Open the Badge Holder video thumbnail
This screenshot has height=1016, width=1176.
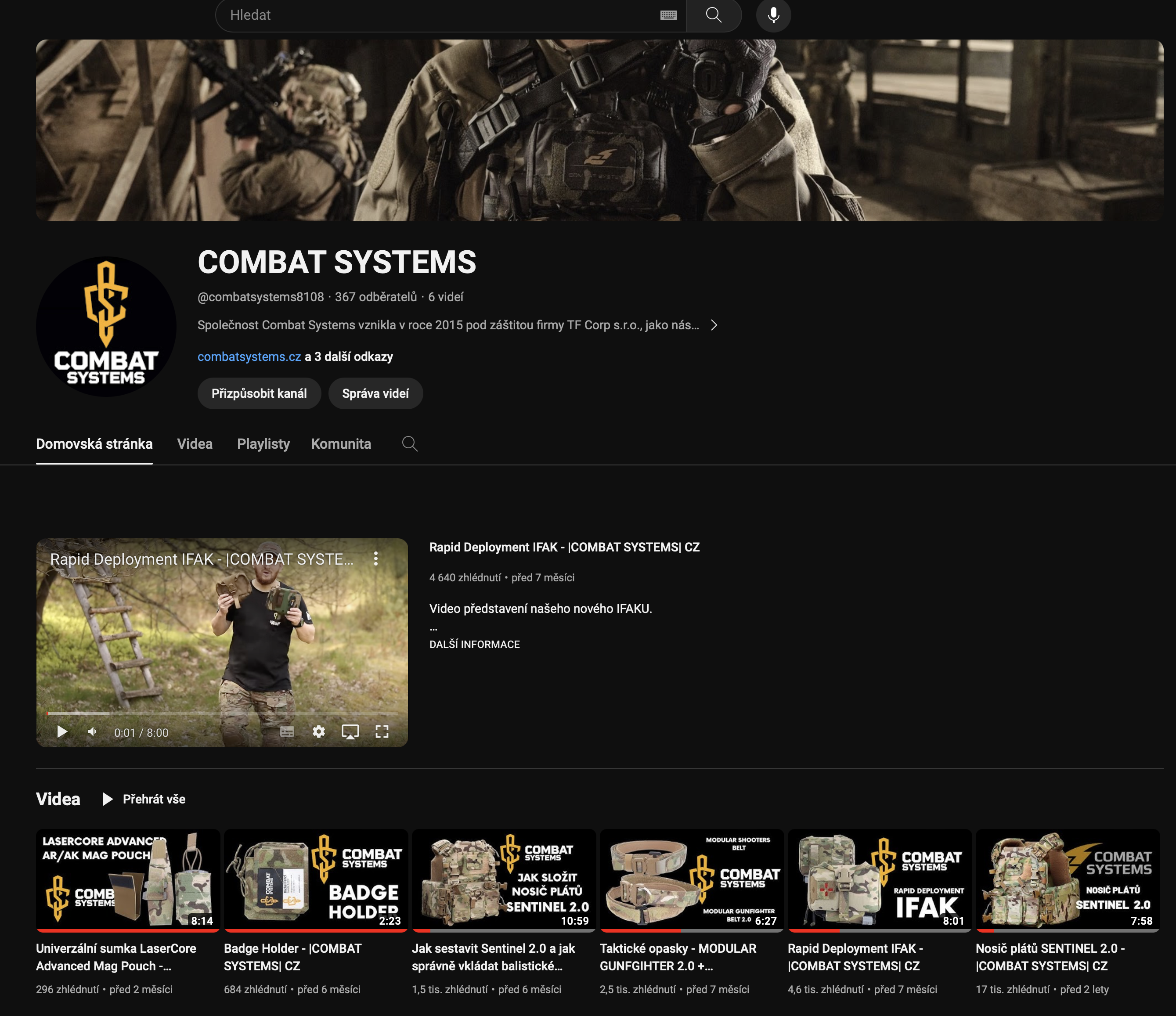316,880
